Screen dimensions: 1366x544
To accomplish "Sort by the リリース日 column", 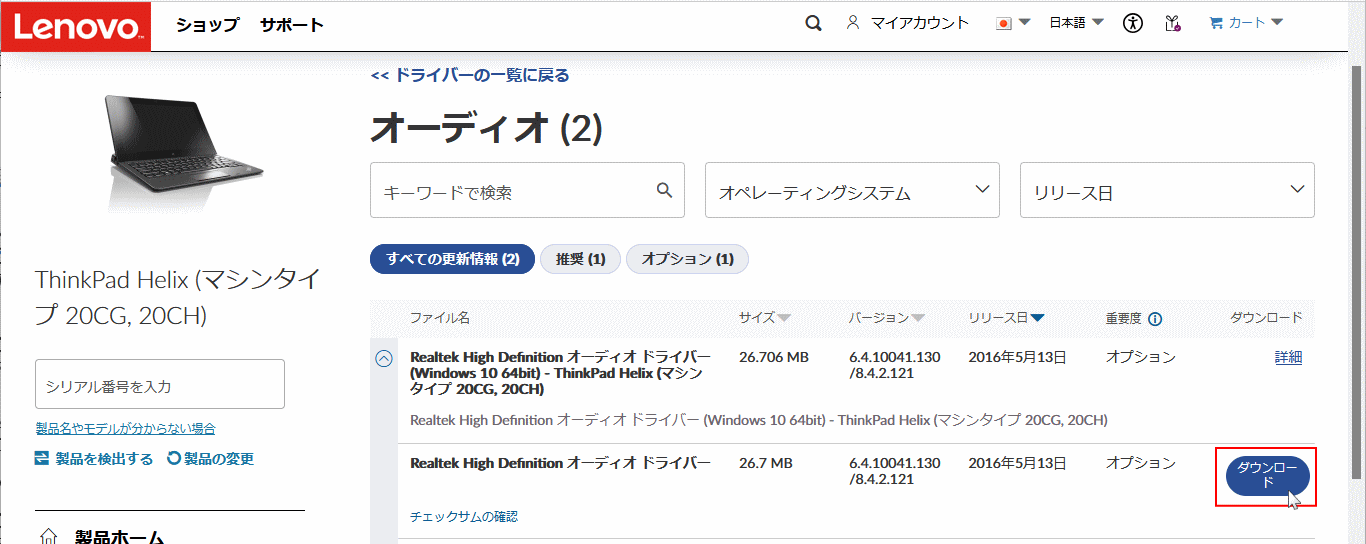I will [1006, 318].
